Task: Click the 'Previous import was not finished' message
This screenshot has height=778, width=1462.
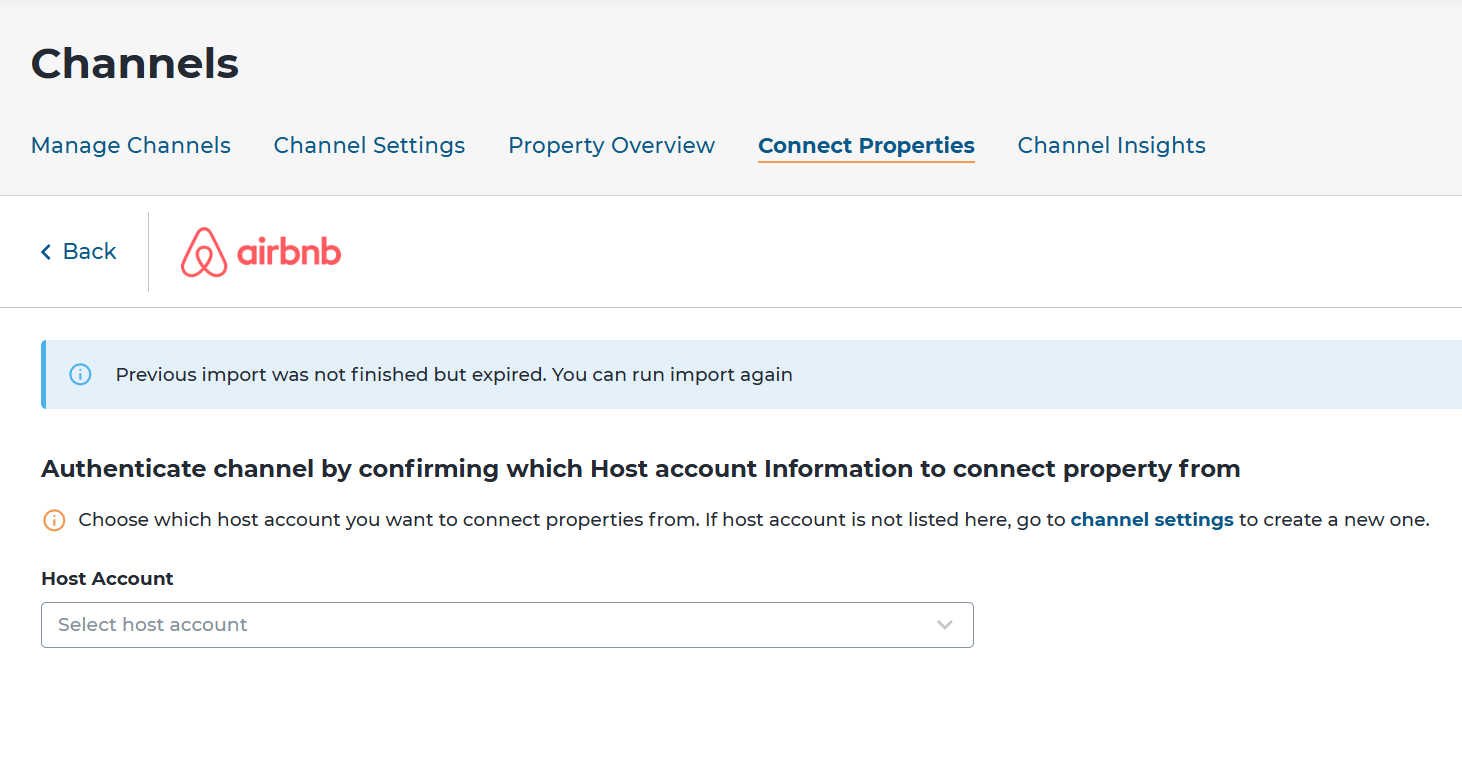Action: click(454, 375)
